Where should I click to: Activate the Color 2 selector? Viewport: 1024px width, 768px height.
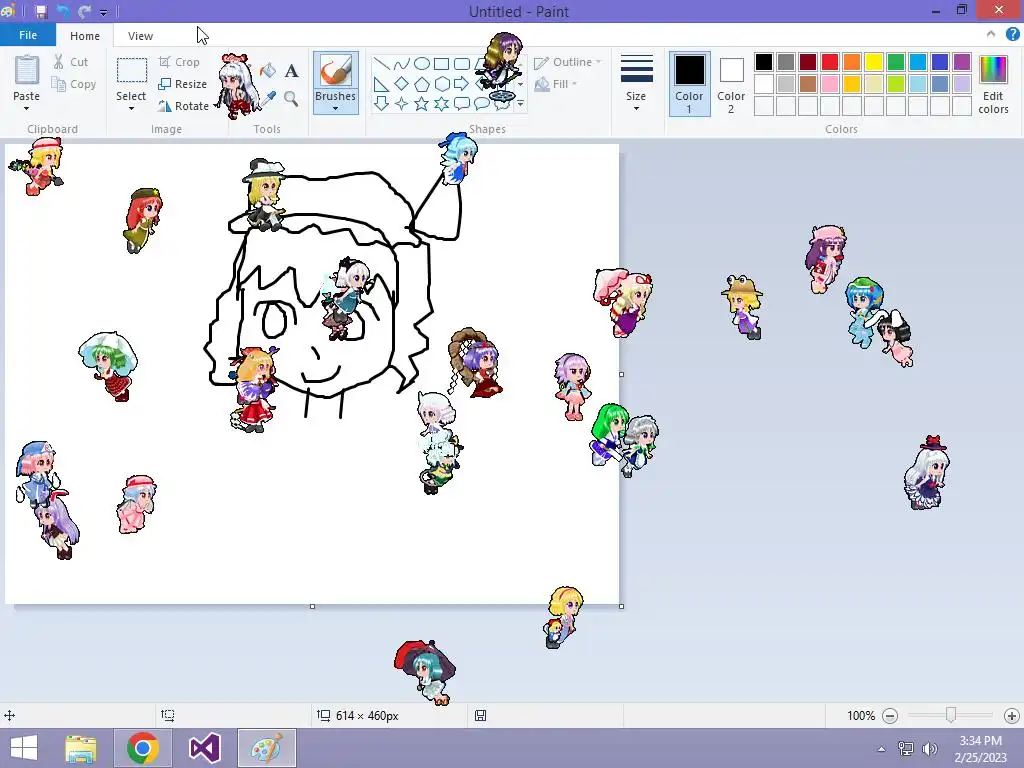[x=731, y=84]
